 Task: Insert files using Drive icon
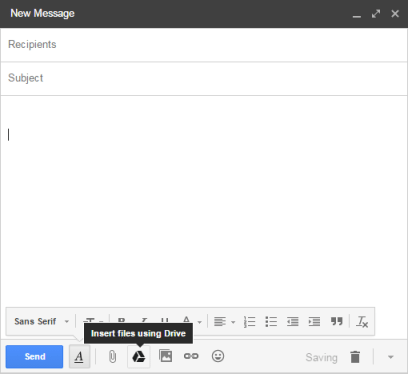pos(139,357)
